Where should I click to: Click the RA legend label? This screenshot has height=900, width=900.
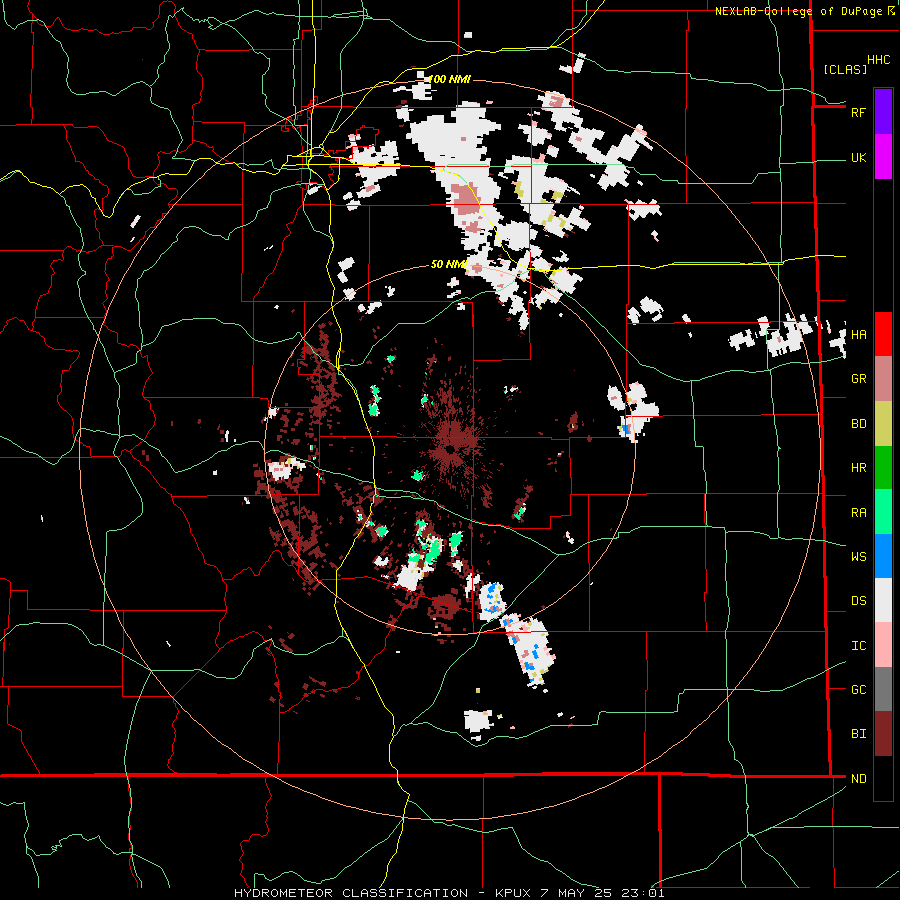[858, 513]
